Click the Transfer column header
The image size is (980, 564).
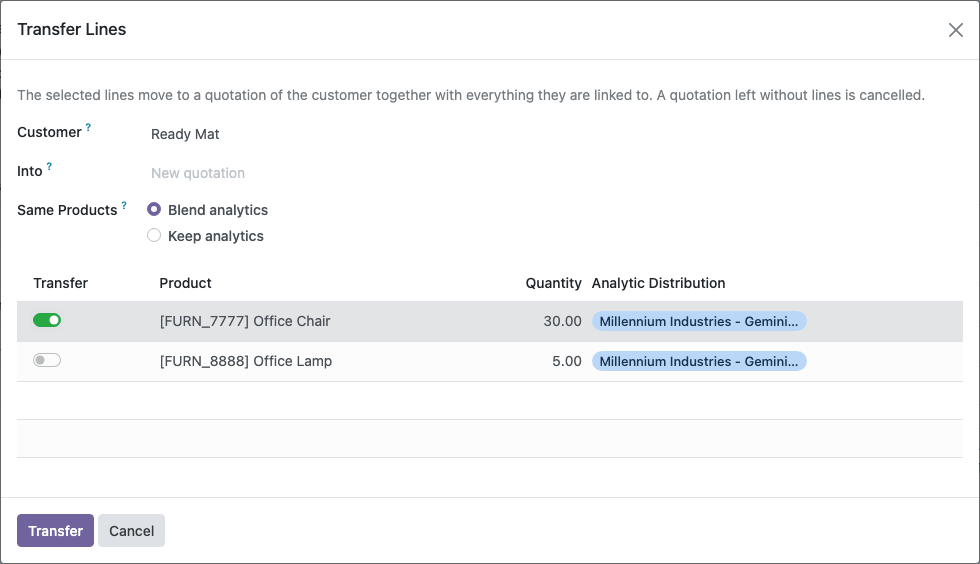coord(61,283)
